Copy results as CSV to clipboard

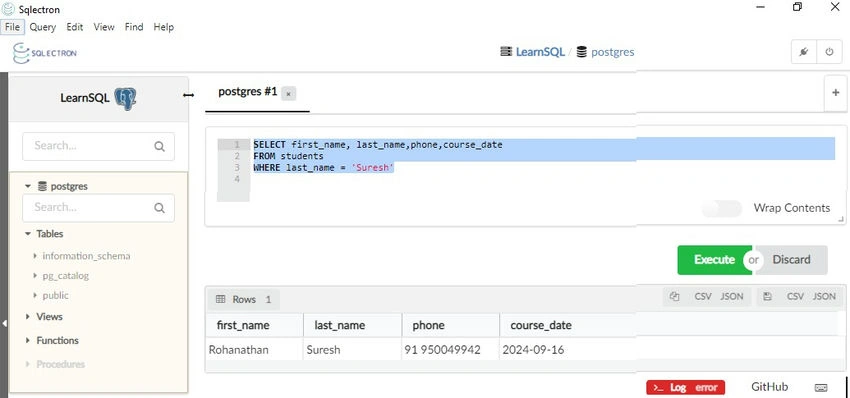(703, 297)
